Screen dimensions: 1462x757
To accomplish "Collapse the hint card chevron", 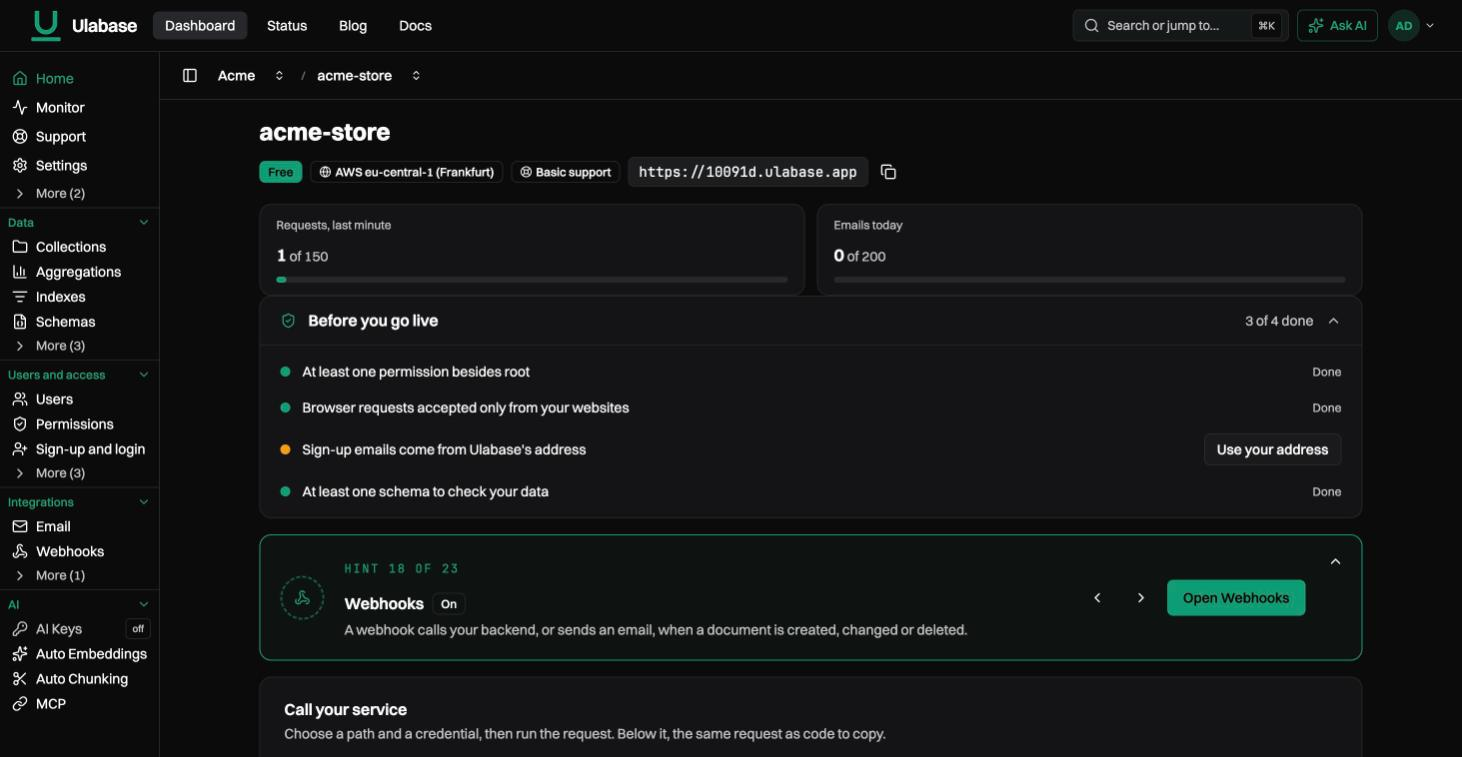I will pyautogui.click(x=1335, y=562).
